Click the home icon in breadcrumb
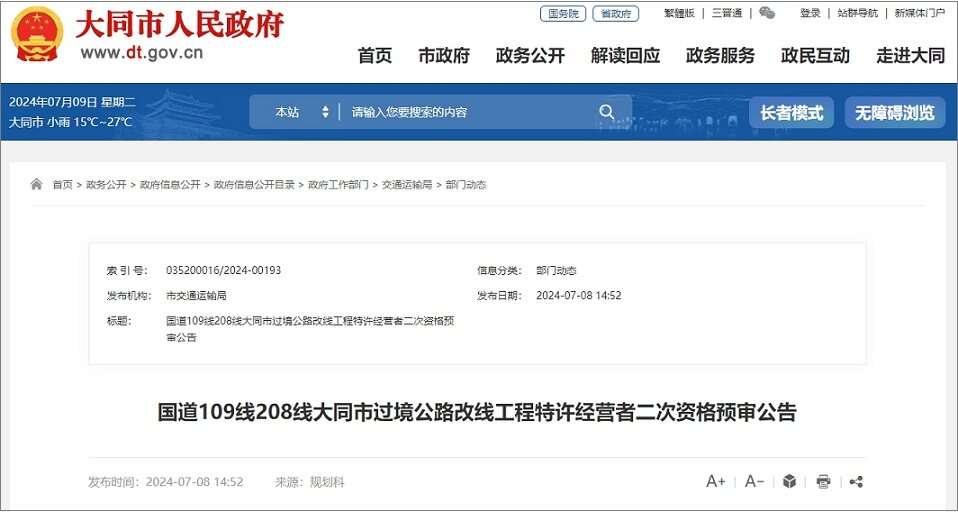The height and width of the screenshot is (512, 958). click(37, 185)
